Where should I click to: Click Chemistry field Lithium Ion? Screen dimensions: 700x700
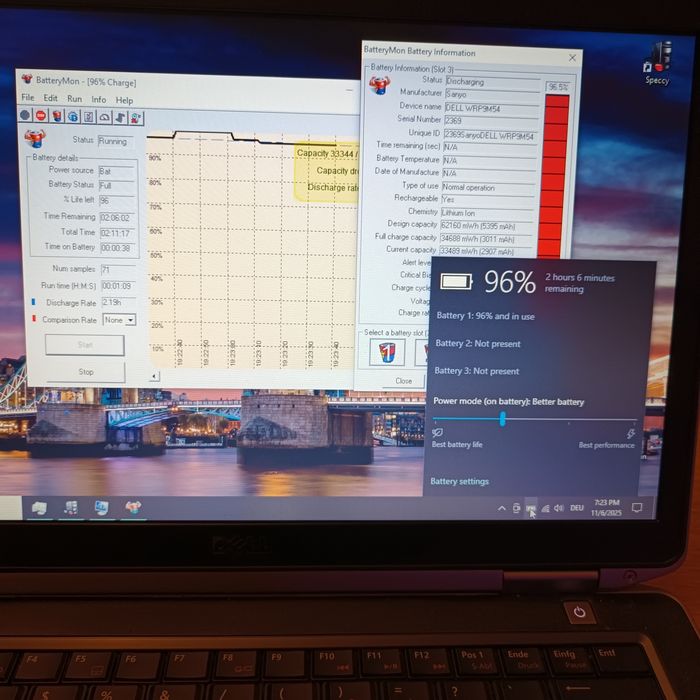click(x=488, y=213)
